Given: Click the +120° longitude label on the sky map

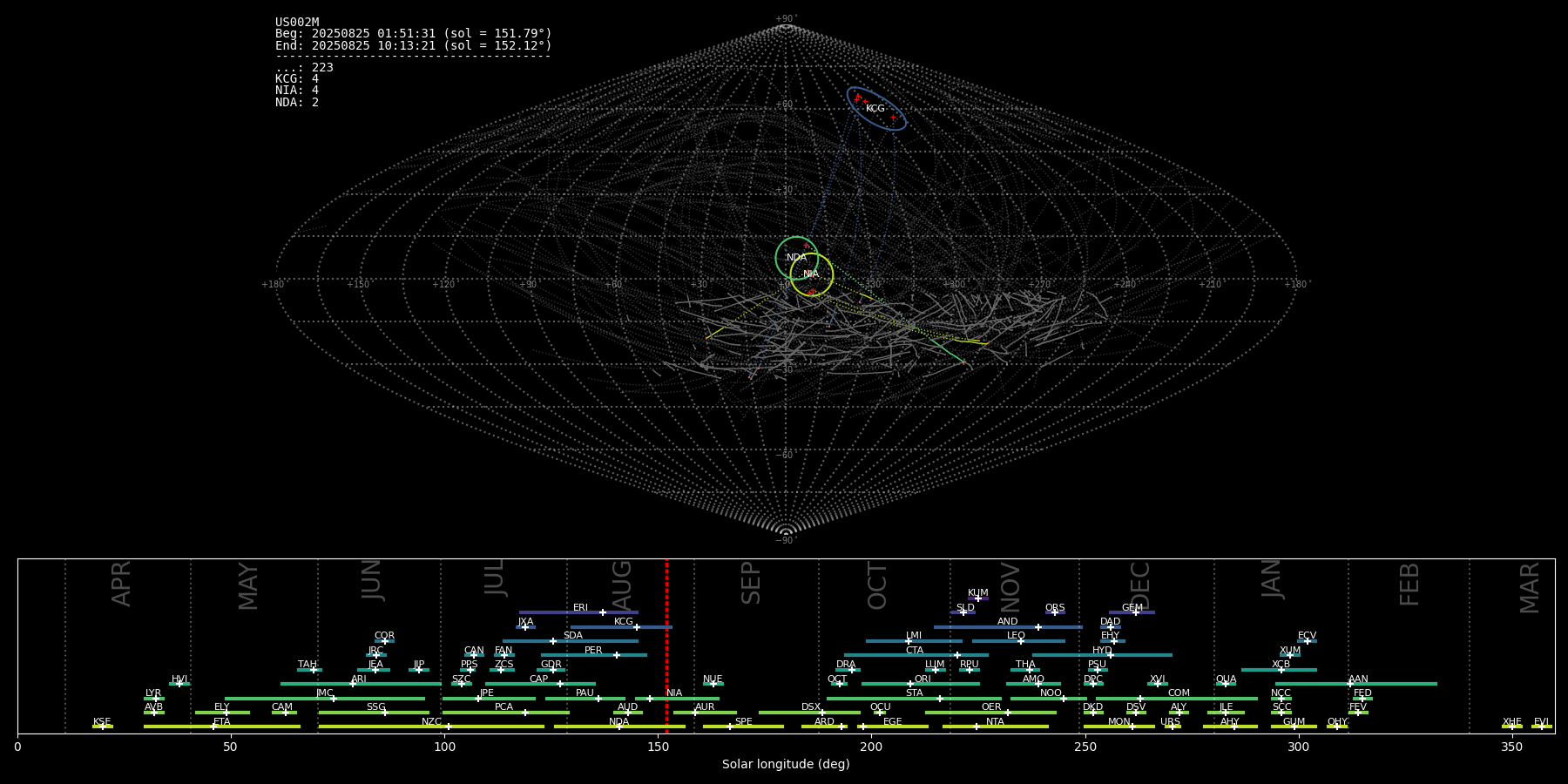Looking at the screenshot, I should pyautogui.click(x=444, y=285).
